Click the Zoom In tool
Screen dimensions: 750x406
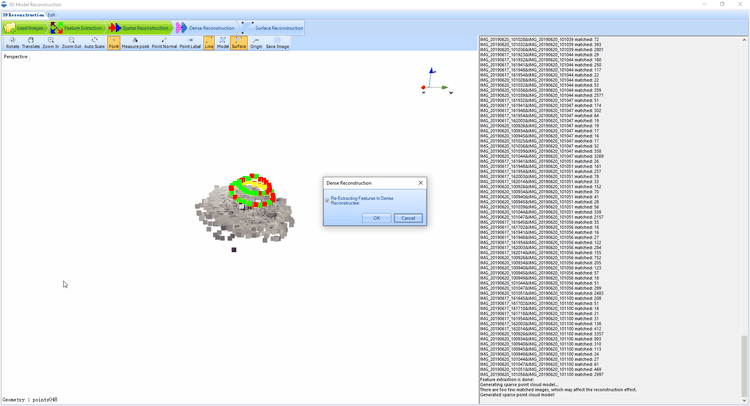click(x=50, y=43)
